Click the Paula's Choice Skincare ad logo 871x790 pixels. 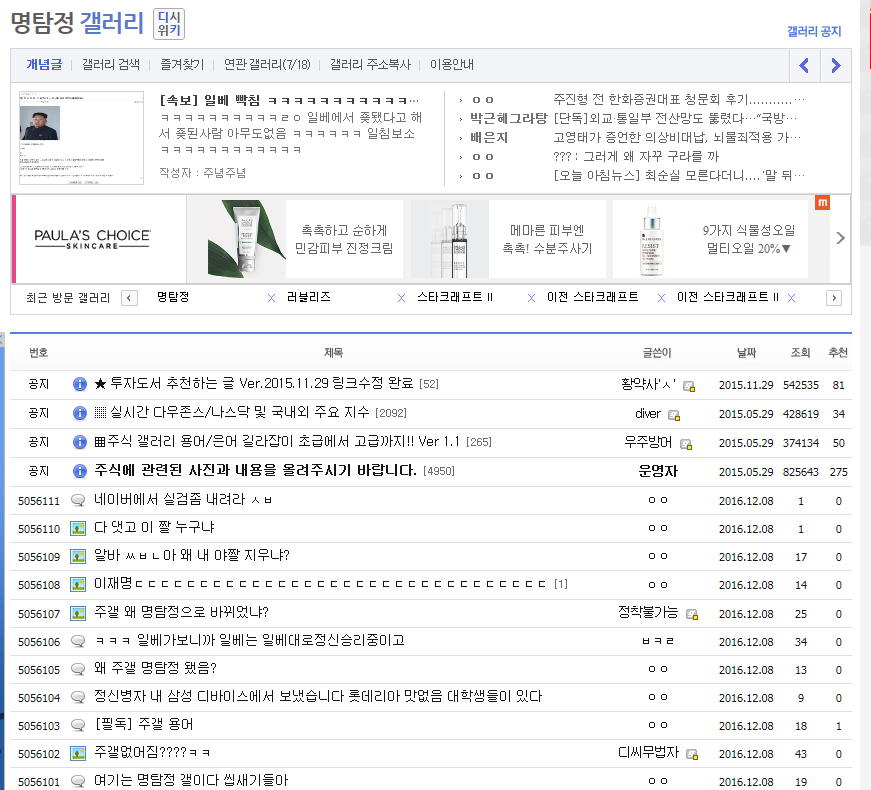coord(93,238)
